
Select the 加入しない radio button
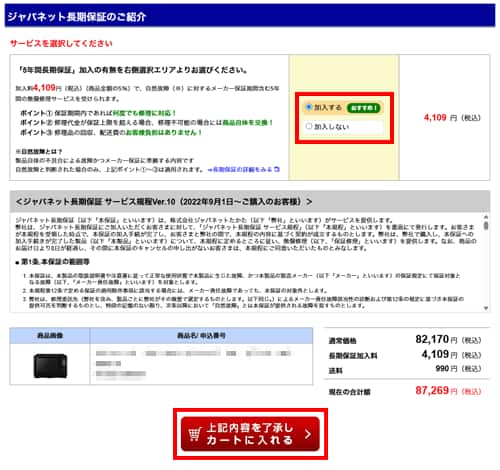309,126
